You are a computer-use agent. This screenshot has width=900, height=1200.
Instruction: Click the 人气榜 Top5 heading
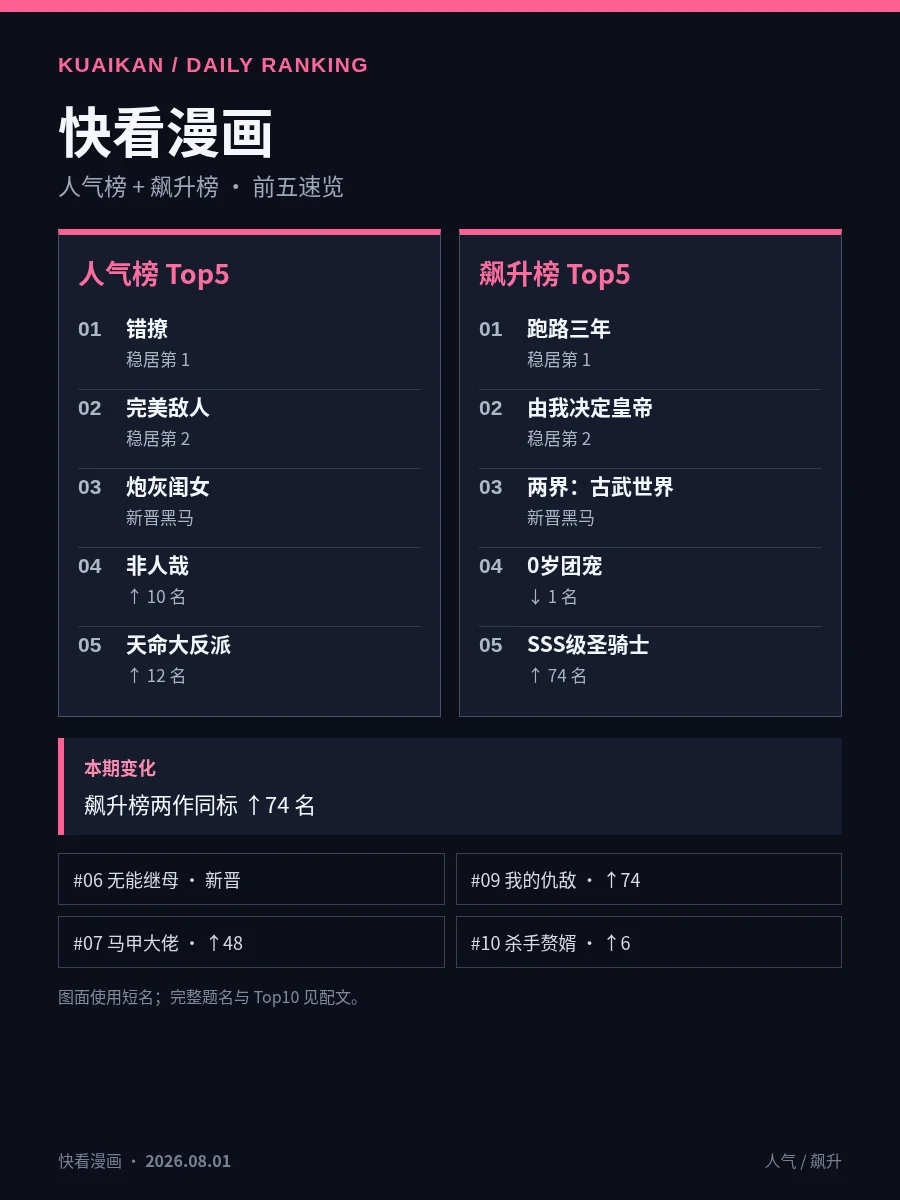point(154,274)
